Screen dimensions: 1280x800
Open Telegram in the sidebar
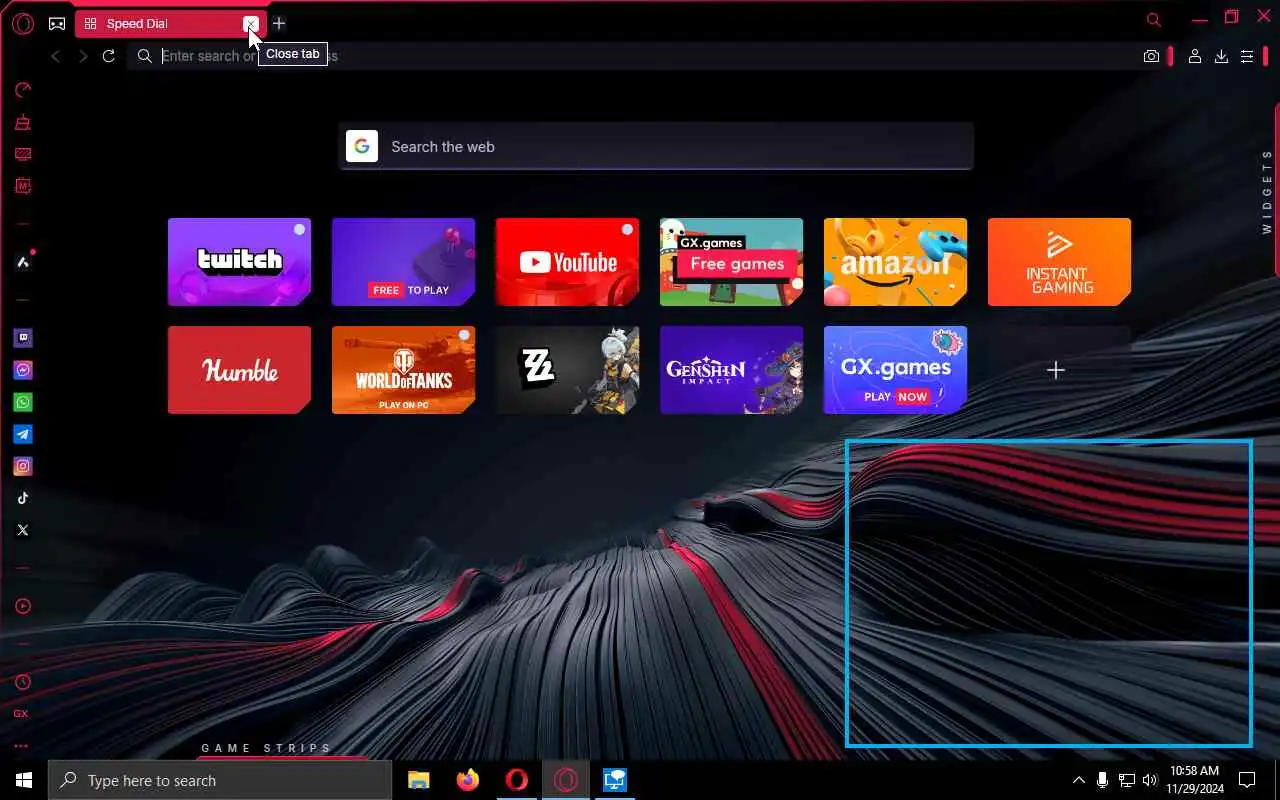[23, 434]
